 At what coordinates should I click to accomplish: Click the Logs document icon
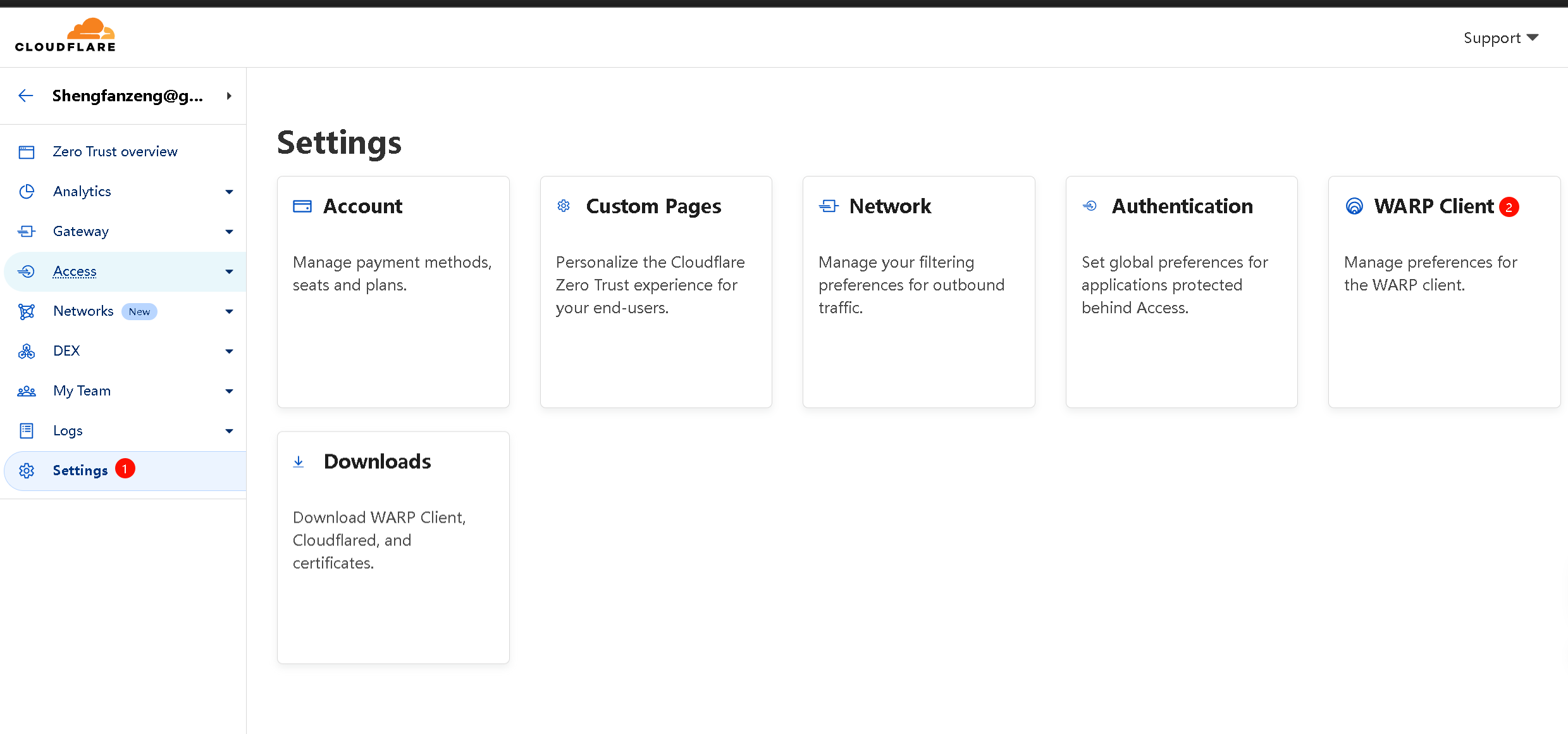tap(27, 431)
